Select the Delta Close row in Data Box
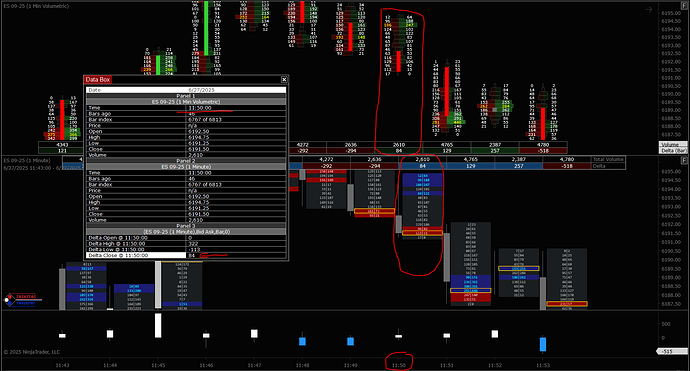 [x=186, y=255]
